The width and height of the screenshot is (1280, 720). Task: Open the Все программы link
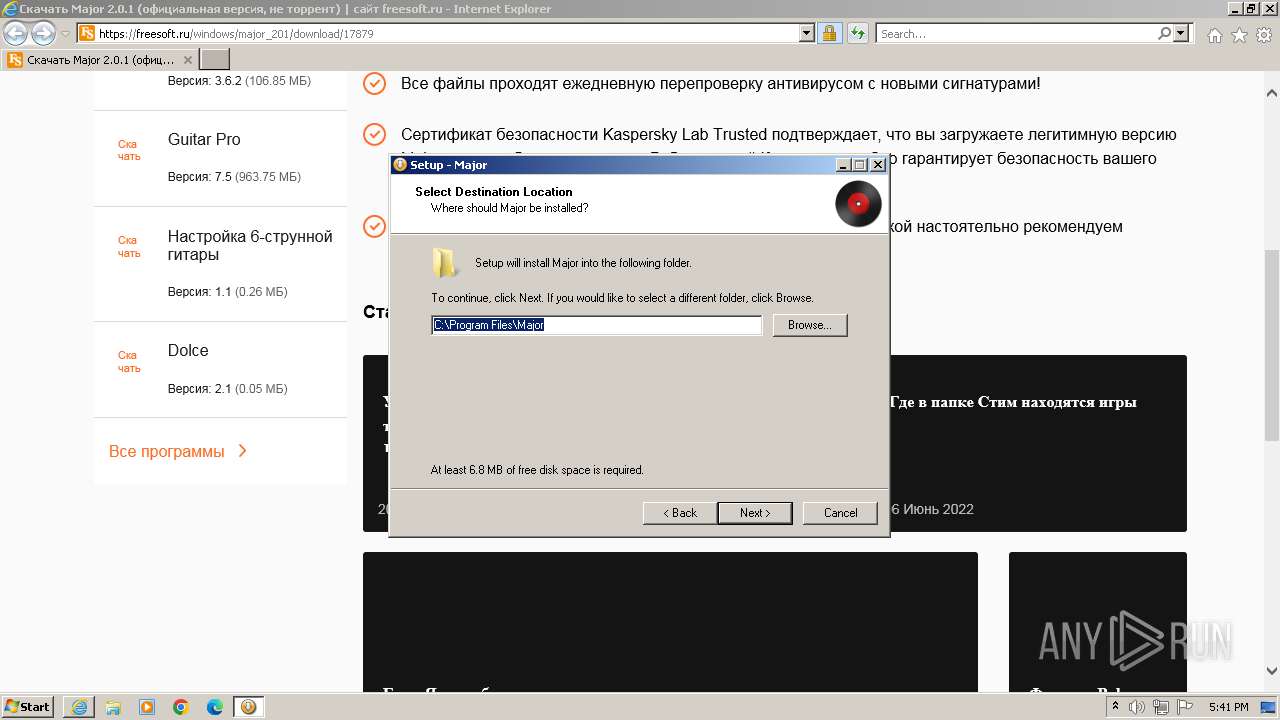point(167,451)
